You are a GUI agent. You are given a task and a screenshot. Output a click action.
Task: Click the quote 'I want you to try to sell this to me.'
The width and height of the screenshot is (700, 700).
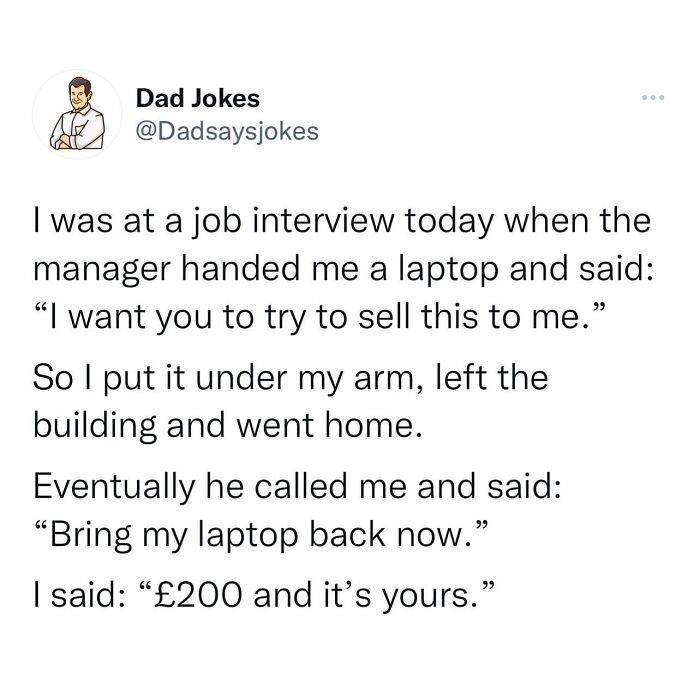pyautogui.click(x=320, y=318)
